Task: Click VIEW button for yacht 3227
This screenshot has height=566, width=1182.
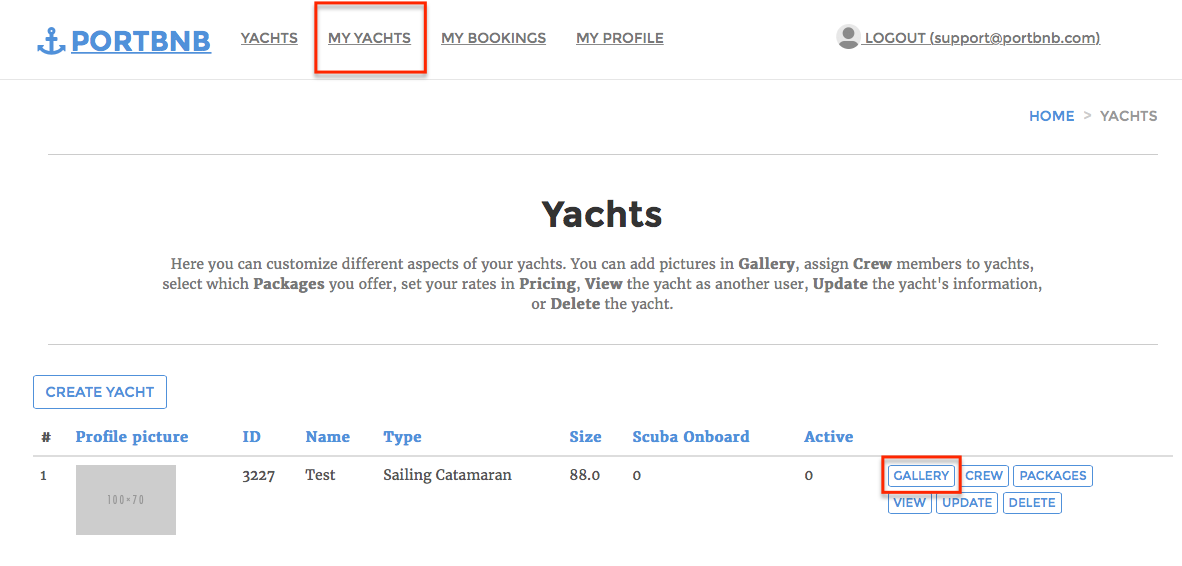Action: [910, 503]
